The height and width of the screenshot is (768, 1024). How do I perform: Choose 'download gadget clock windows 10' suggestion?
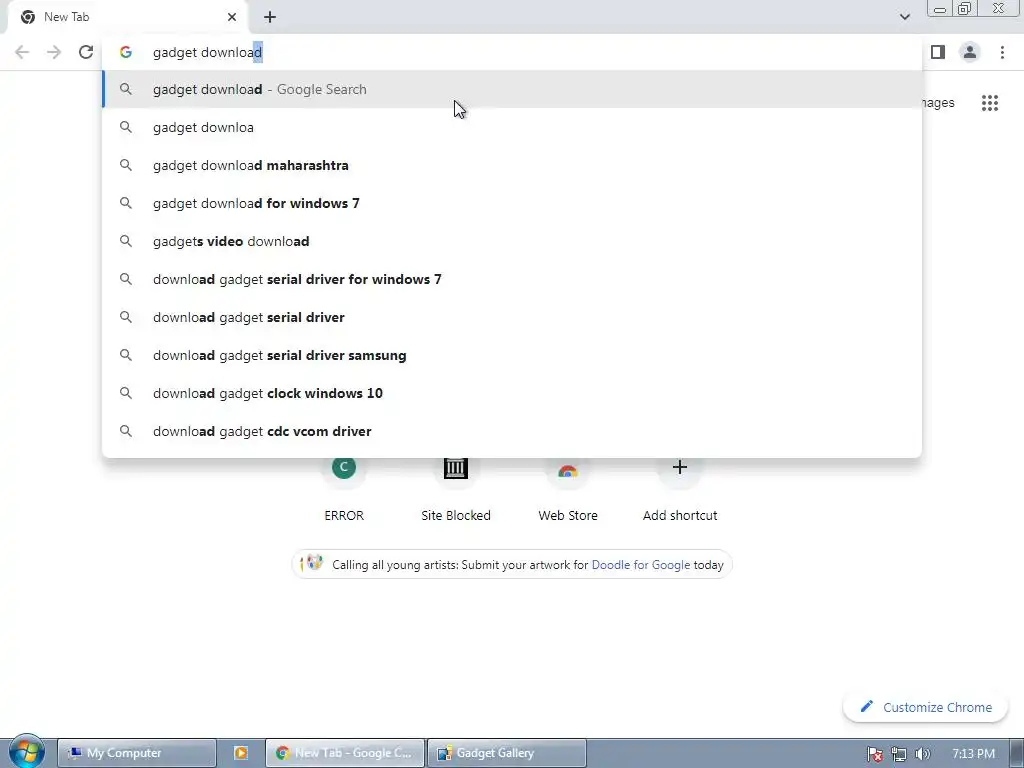point(512,393)
